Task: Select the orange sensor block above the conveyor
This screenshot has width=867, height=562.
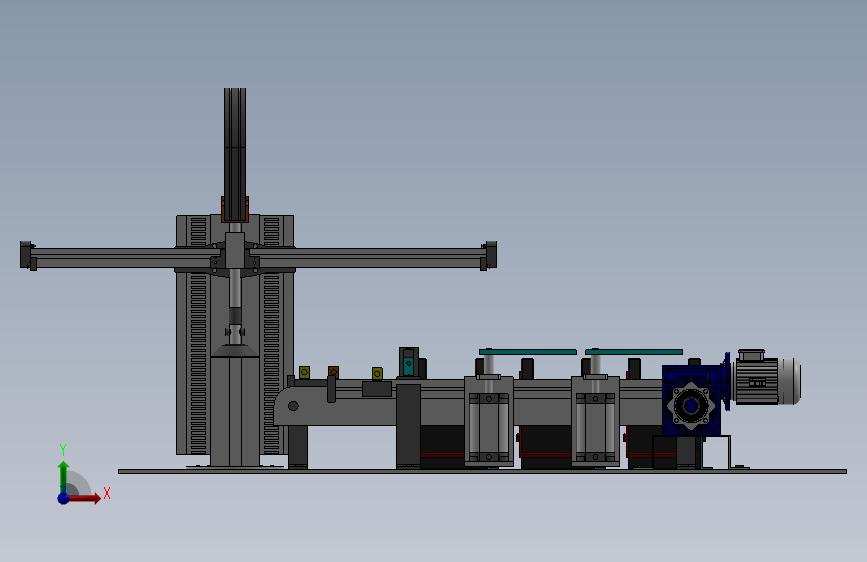Action: click(333, 372)
